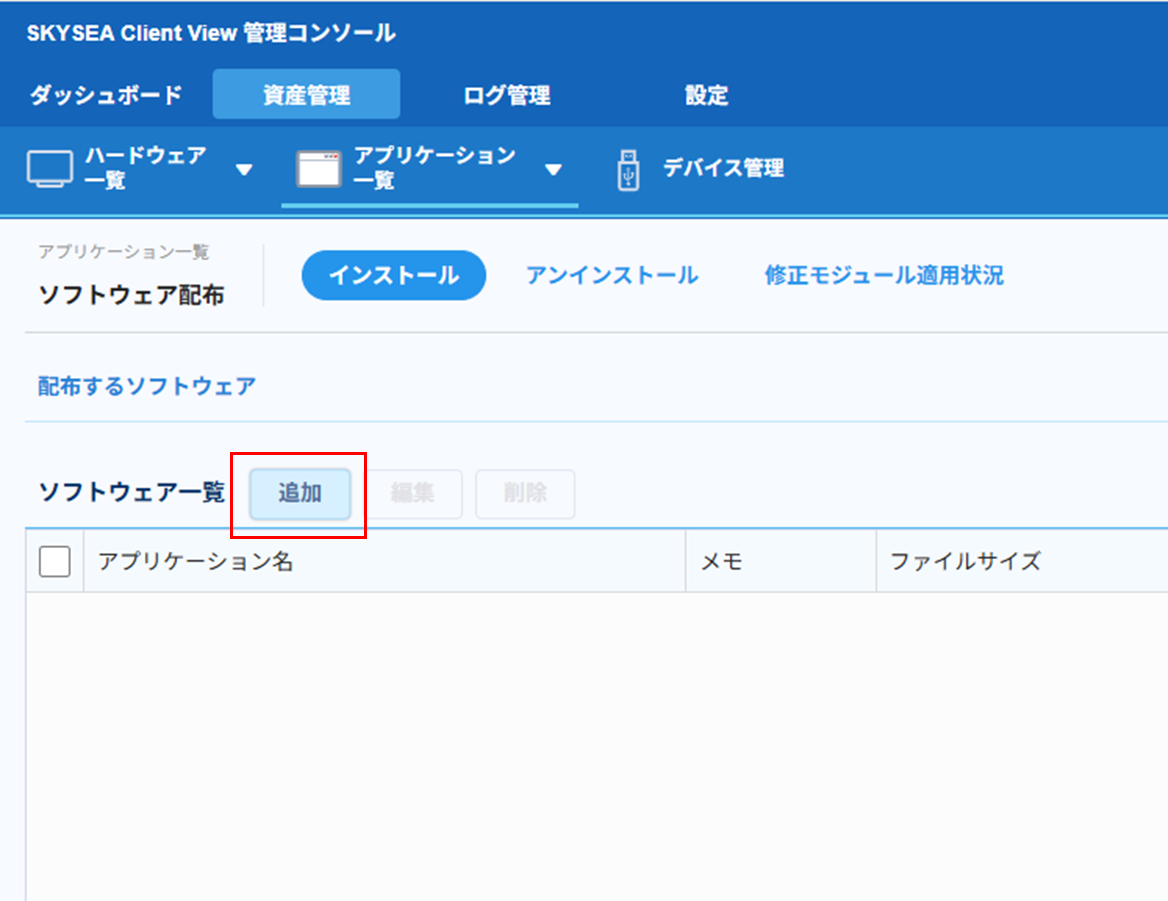Switch to the アンインストール tab
The image size is (1168, 901).
pos(612,276)
